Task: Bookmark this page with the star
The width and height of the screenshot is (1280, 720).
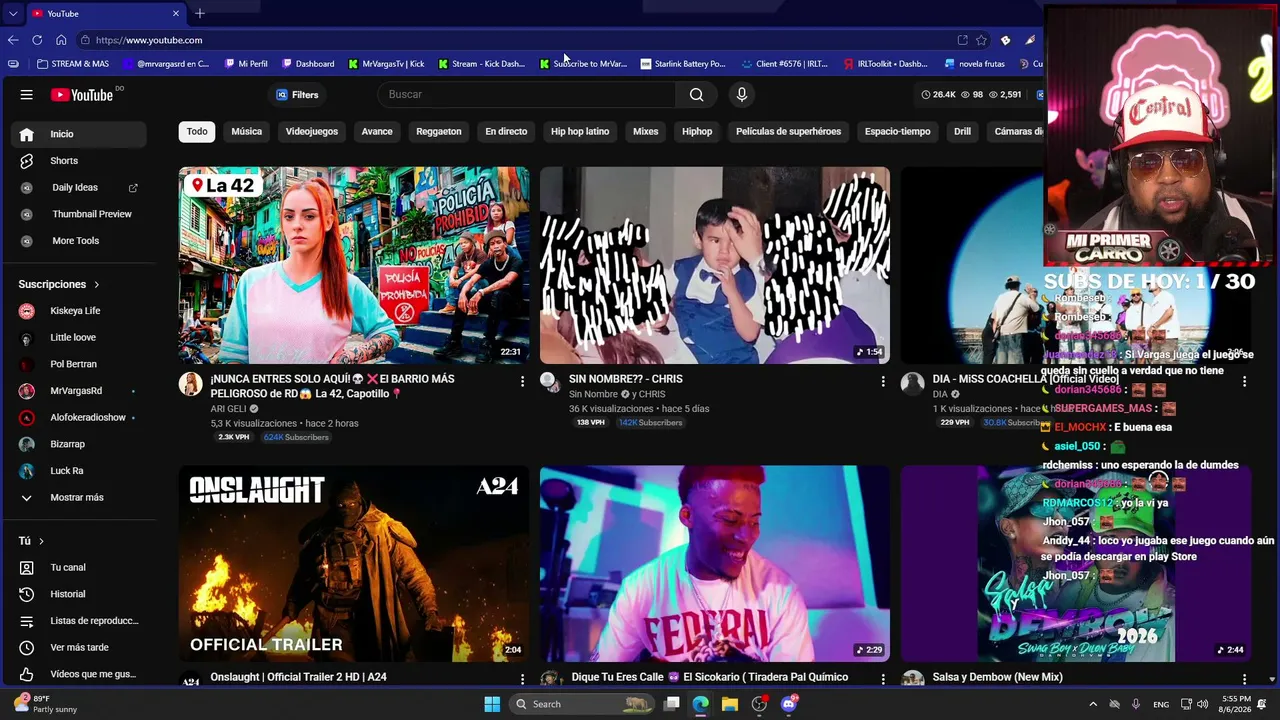Action: coord(982,40)
